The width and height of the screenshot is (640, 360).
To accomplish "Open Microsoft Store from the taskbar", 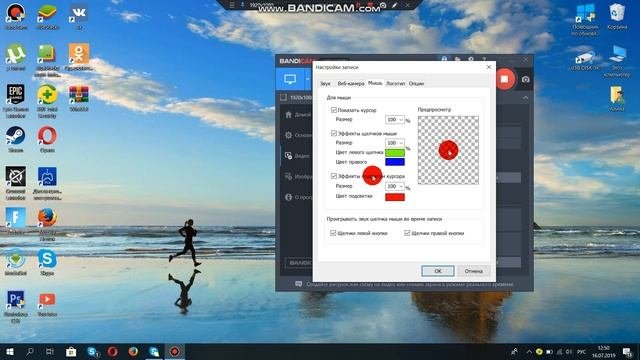I will pyautogui.click(x=71, y=351).
